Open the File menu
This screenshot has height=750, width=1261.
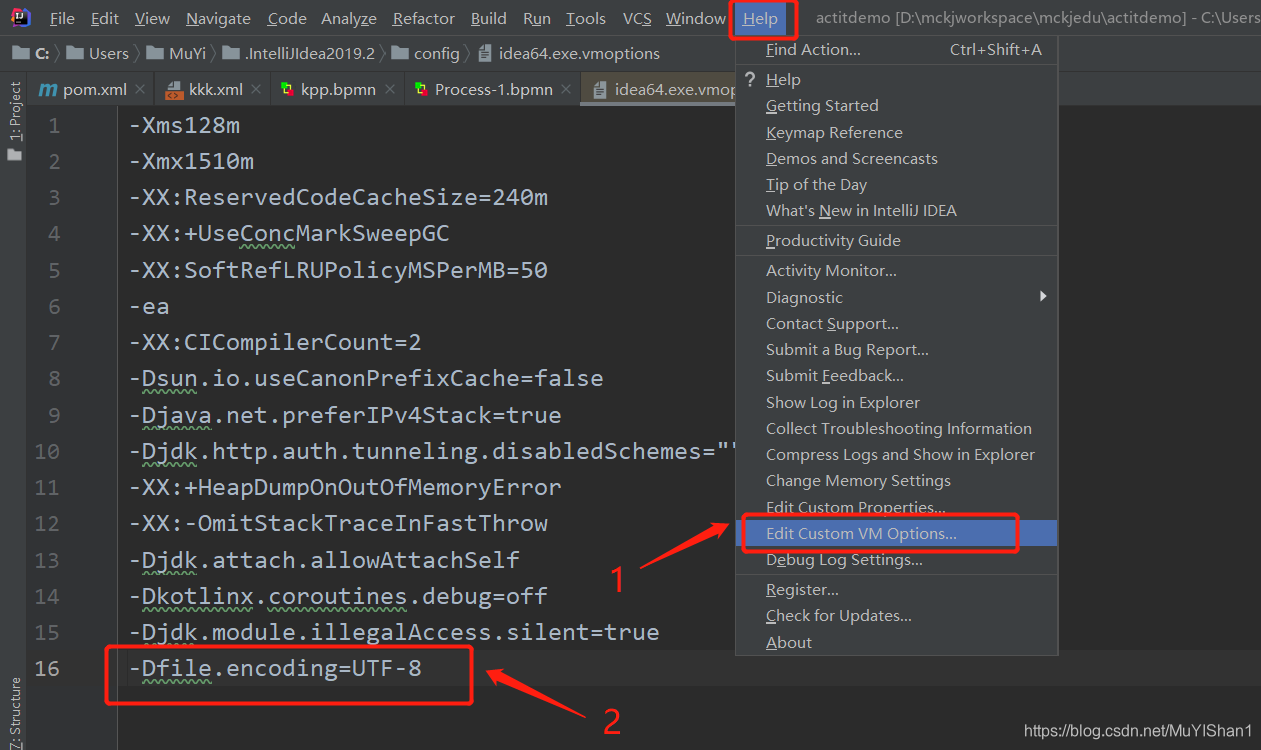pos(62,18)
